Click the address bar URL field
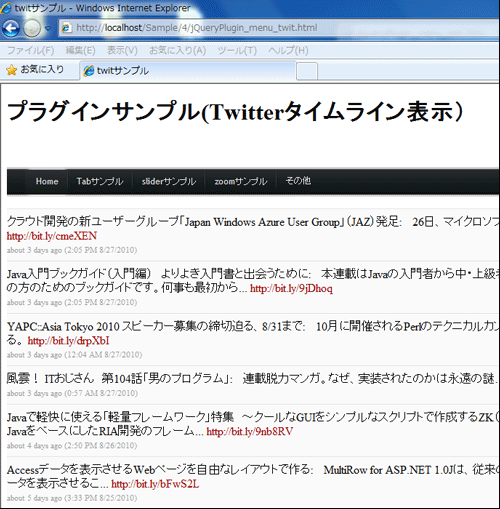 [279, 28]
